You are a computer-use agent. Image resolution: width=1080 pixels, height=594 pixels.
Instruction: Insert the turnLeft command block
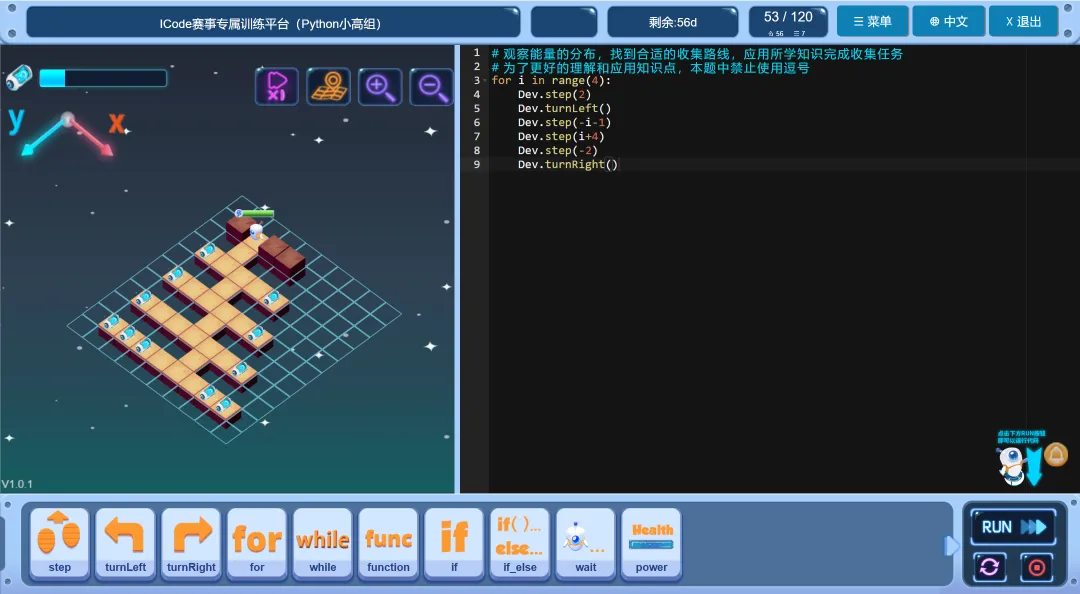click(x=125, y=543)
